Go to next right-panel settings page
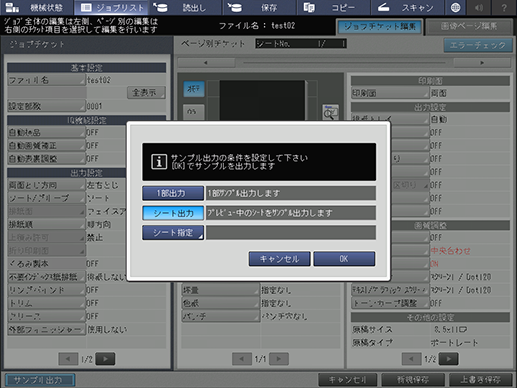 [449, 359]
